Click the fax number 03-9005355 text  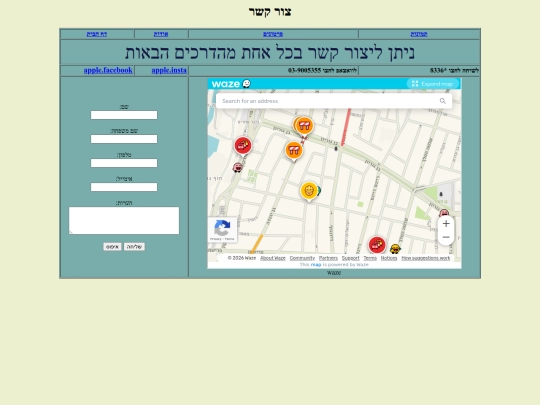[304, 70]
